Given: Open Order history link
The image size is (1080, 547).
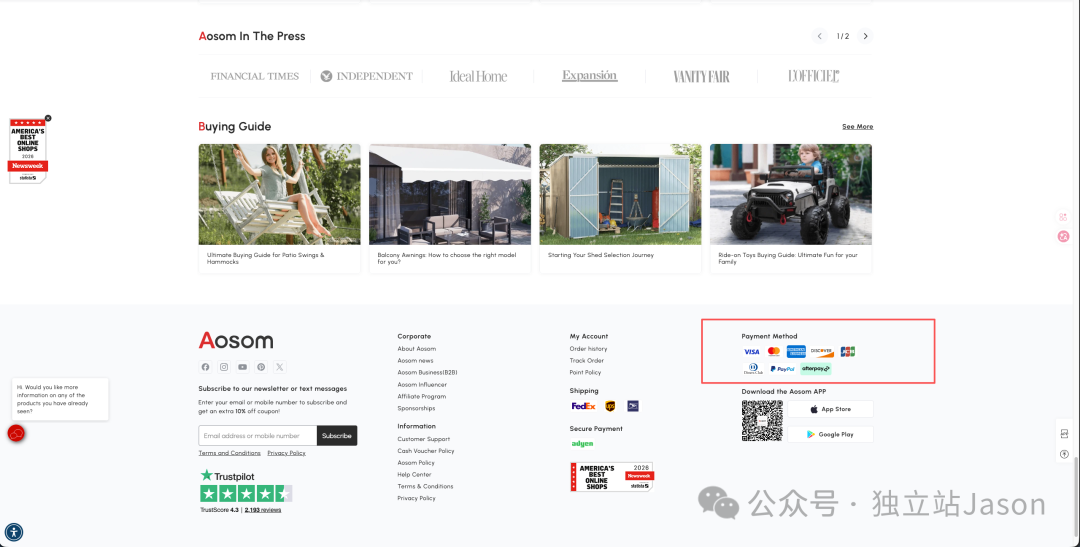Looking at the screenshot, I should [588, 349].
